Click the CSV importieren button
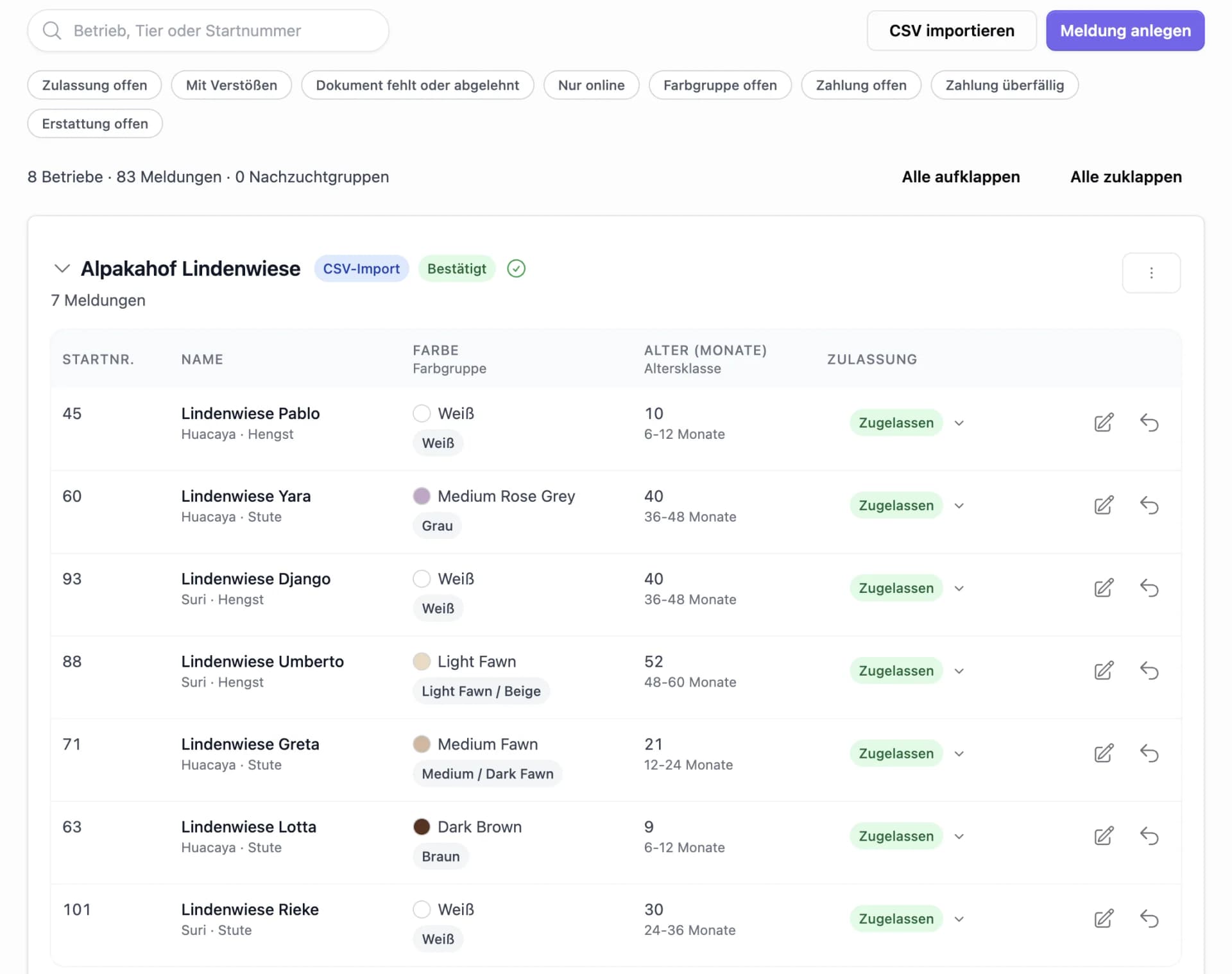1232x974 pixels. click(x=952, y=30)
